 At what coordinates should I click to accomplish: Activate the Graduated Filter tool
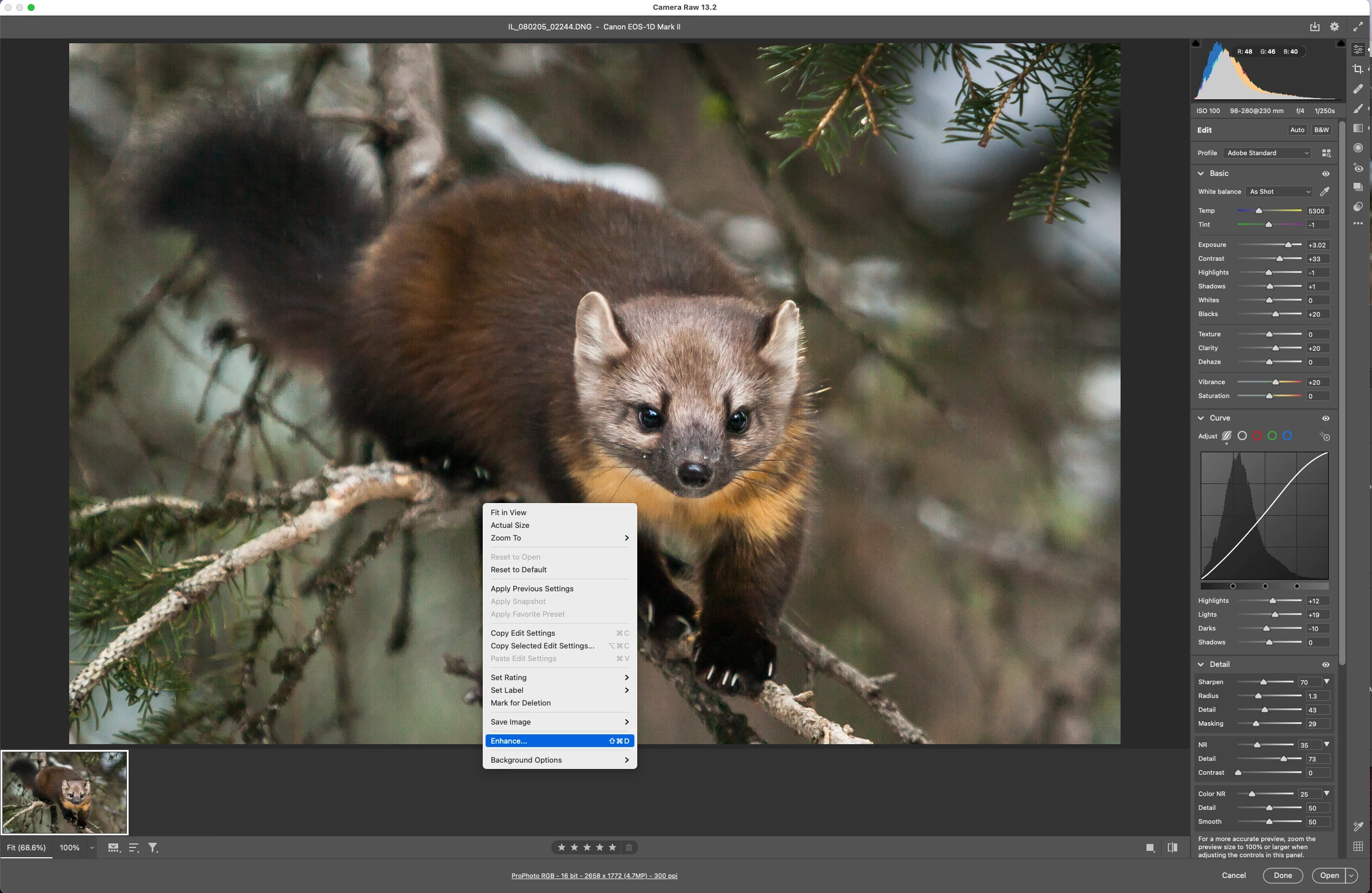coord(1358,128)
